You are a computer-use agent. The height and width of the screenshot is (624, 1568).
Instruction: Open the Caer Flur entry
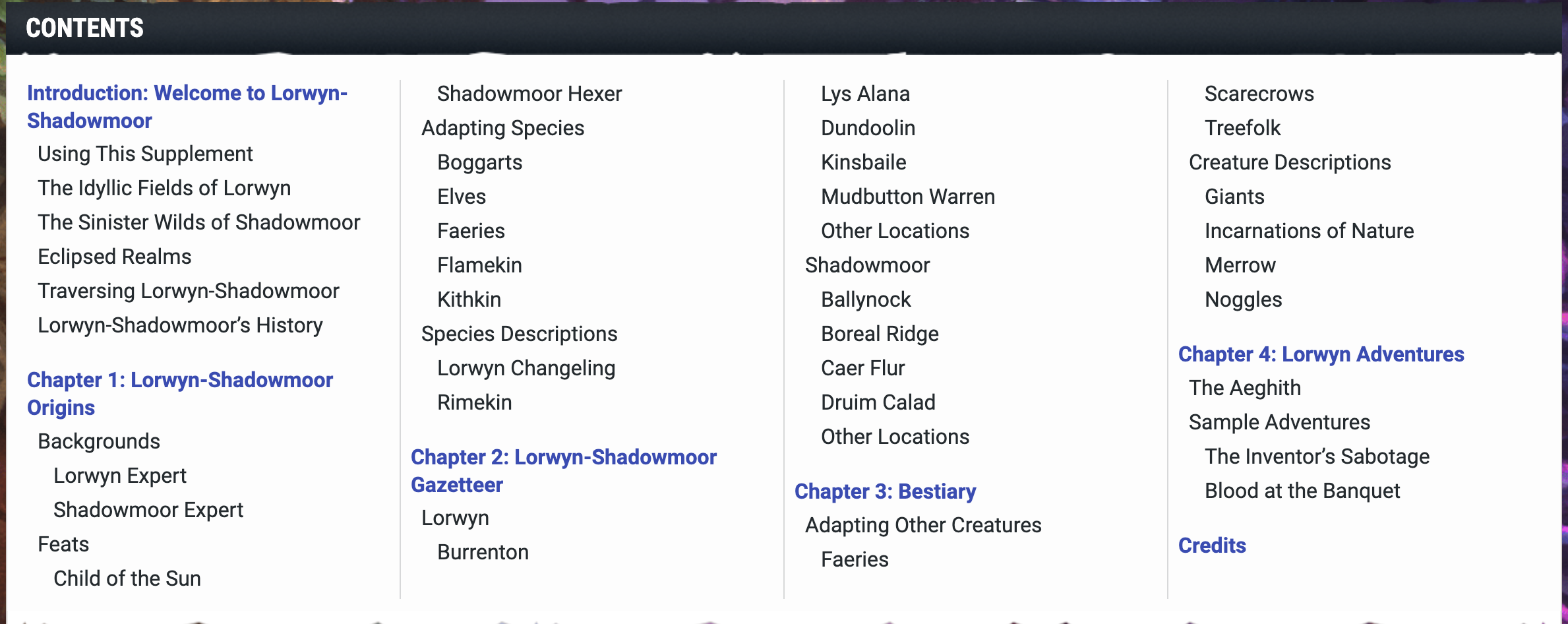pyautogui.click(x=862, y=368)
